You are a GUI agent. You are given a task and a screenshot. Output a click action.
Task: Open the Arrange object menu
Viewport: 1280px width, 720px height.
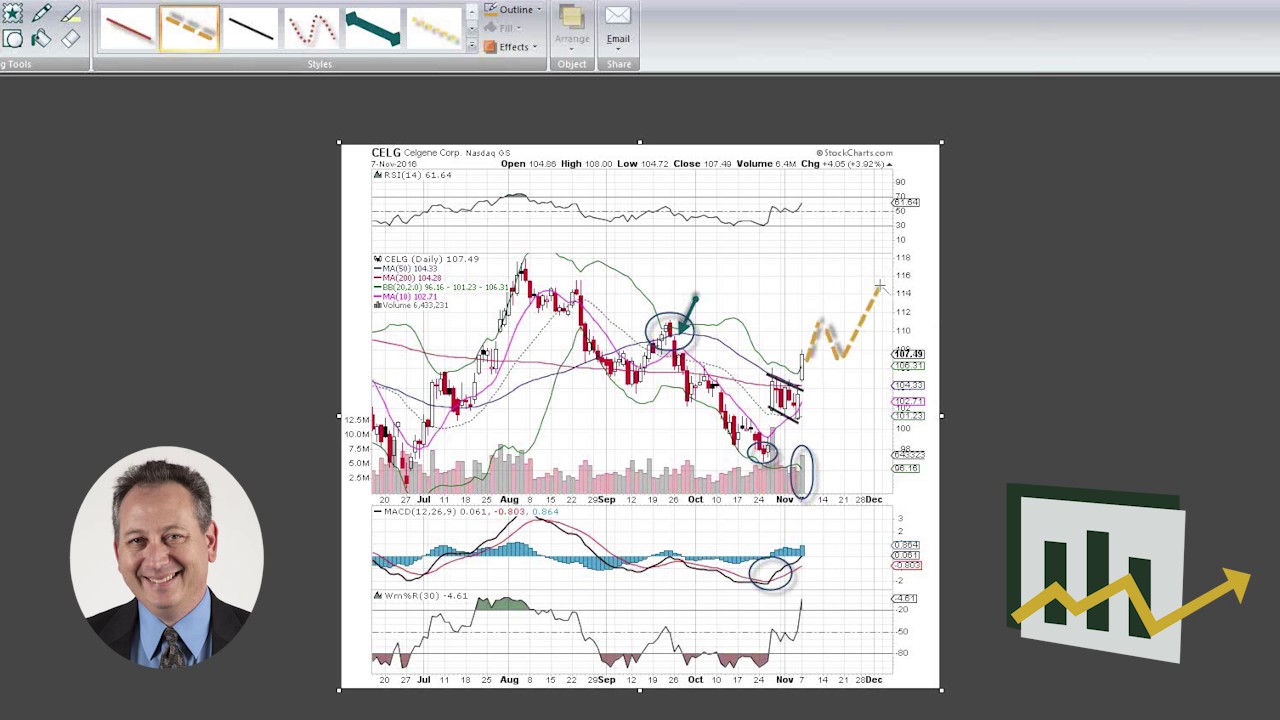[x=572, y=28]
